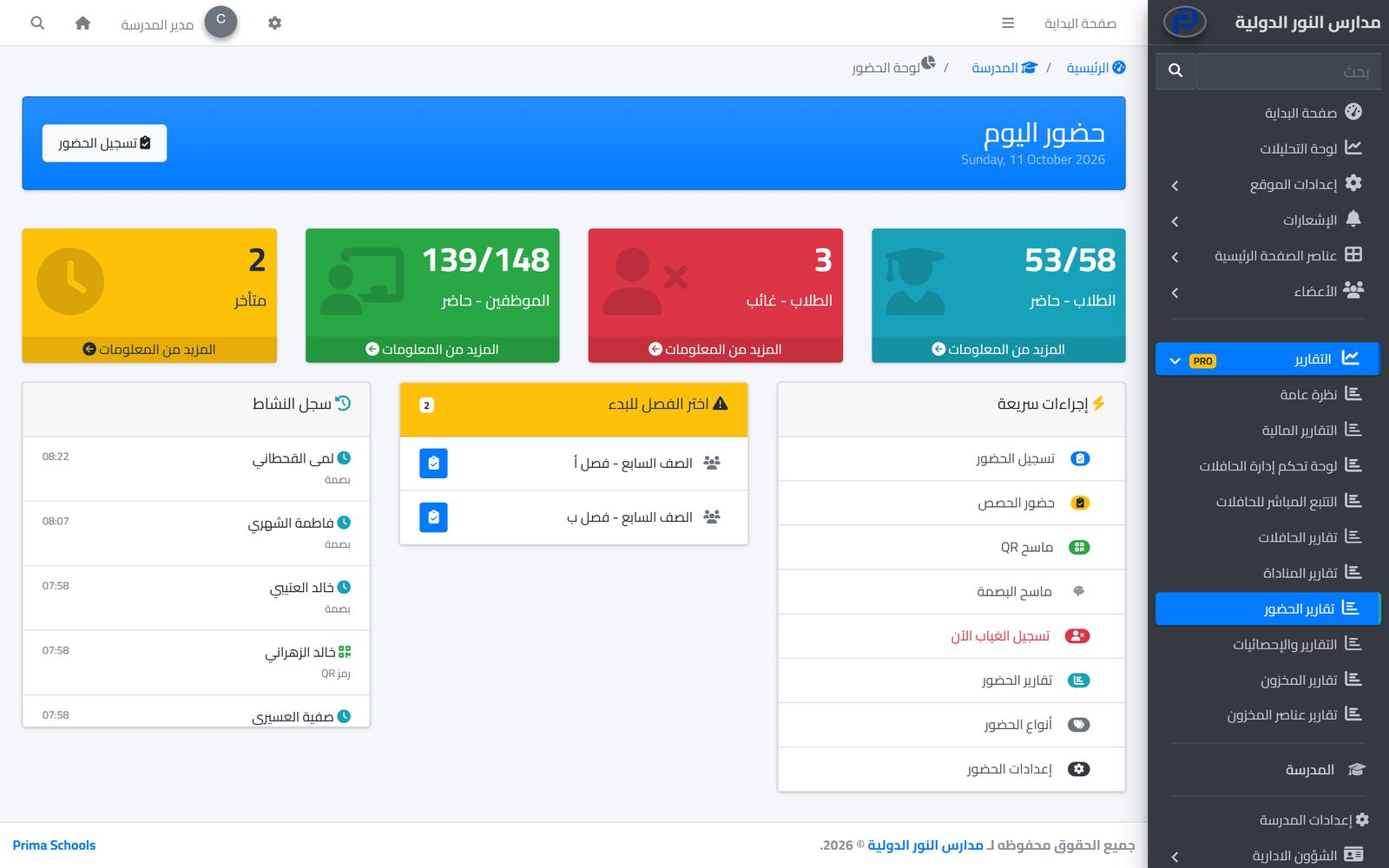Click activity log entry لمى القحطاني
This screenshot has height=868, width=1389.
point(196,469)
